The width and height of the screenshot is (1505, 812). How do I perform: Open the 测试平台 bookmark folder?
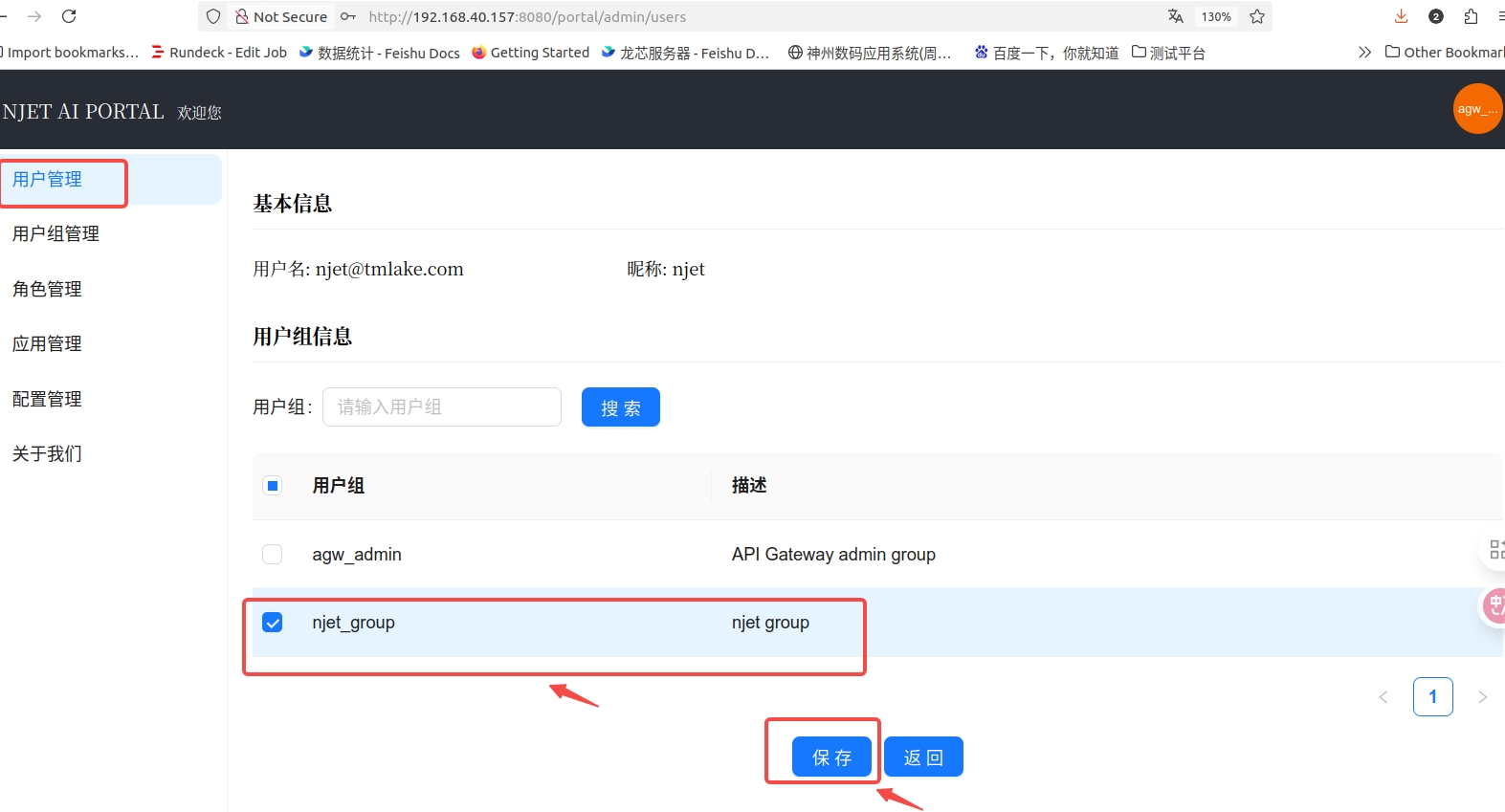pyautogui.click(x=1168, y=53)
